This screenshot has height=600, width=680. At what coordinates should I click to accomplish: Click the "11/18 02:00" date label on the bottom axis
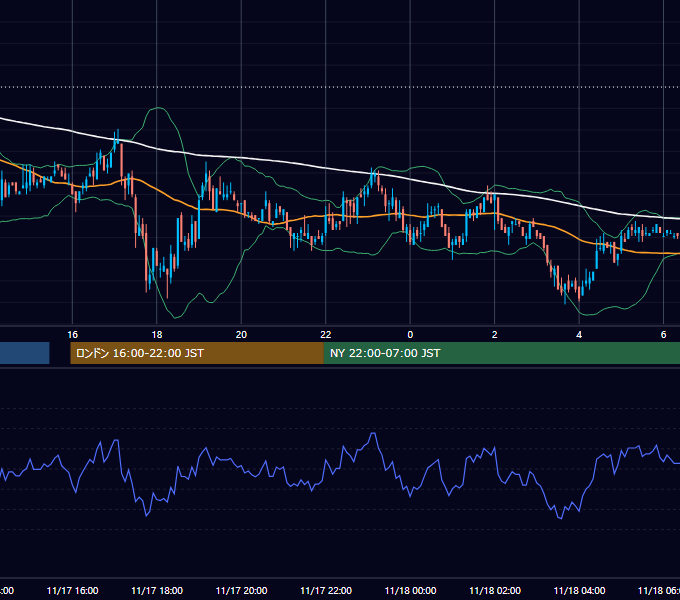[x=495, y=590]
